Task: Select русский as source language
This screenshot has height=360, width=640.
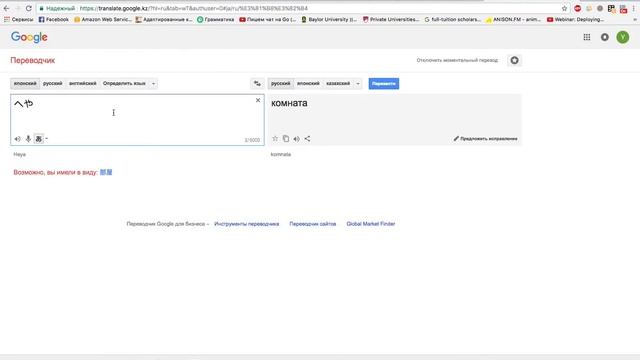Action: 53,83
